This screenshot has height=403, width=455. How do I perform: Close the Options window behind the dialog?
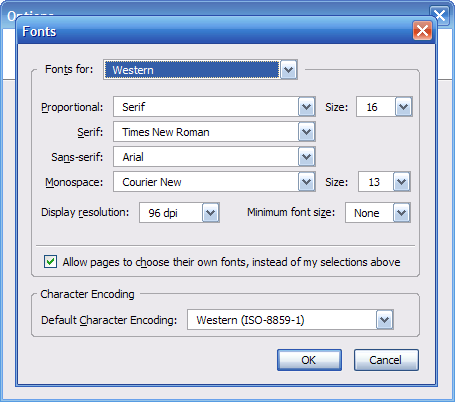pyautogui.click(x=440, y=15)
